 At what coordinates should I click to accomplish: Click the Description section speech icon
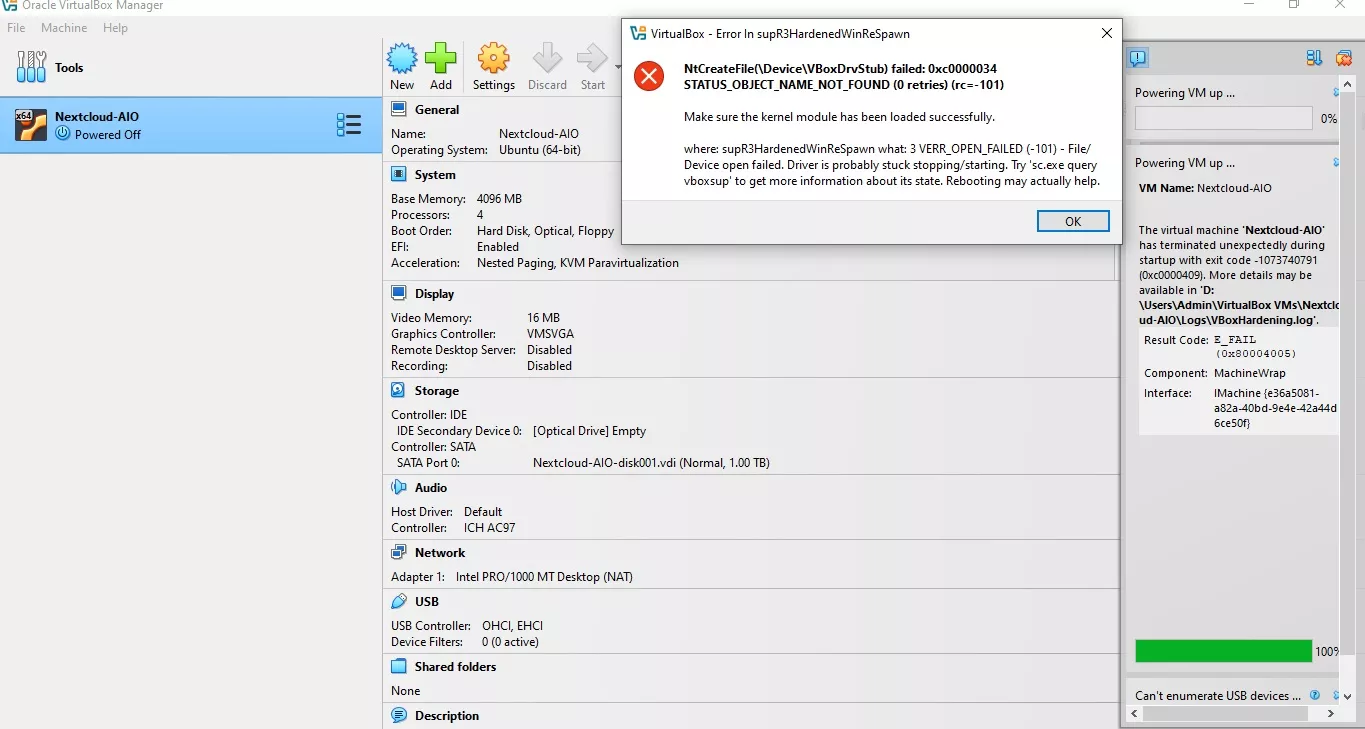pyautogui.click(x=399, y=715)
